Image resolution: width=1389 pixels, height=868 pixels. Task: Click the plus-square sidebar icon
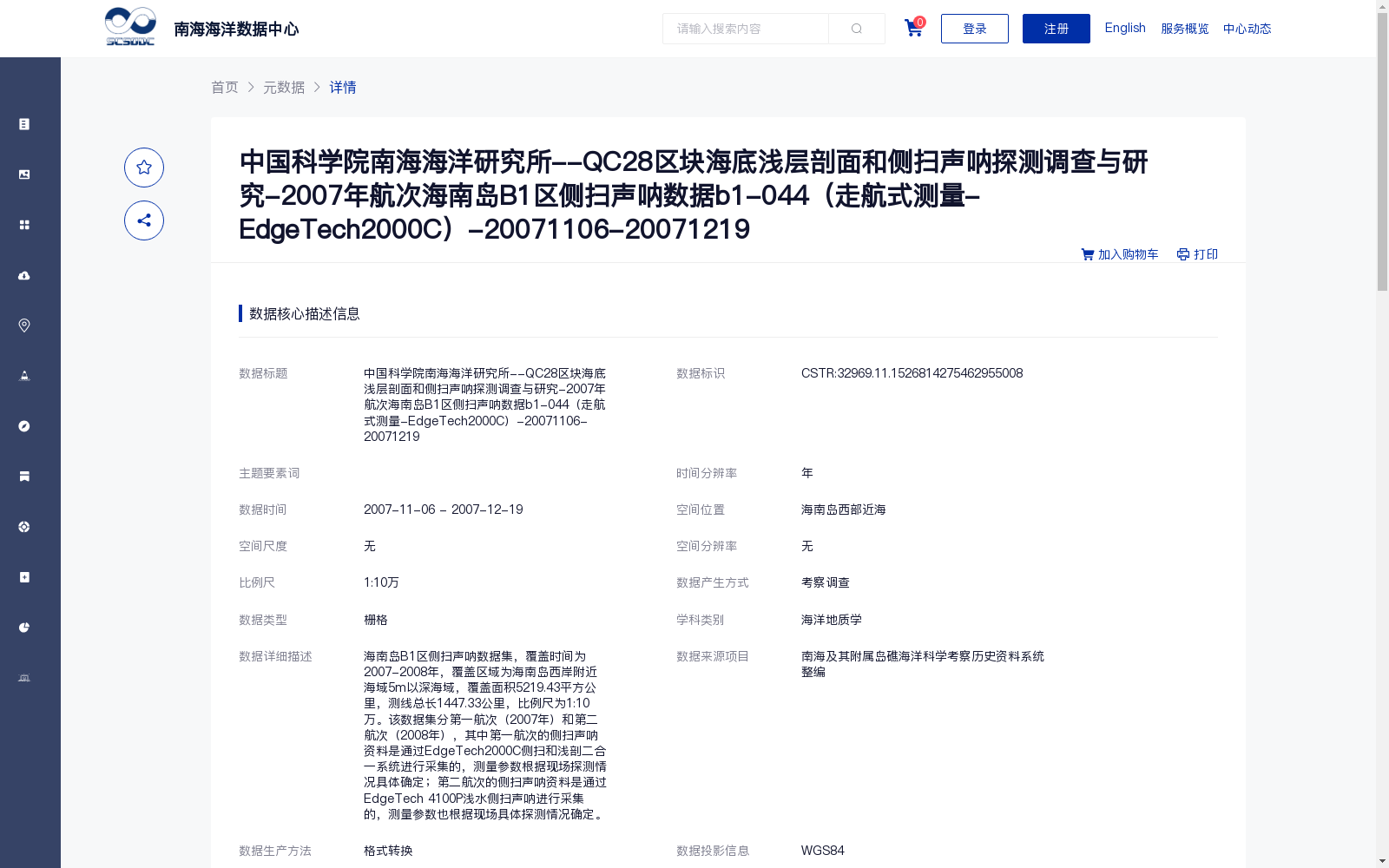click(24, 577)
